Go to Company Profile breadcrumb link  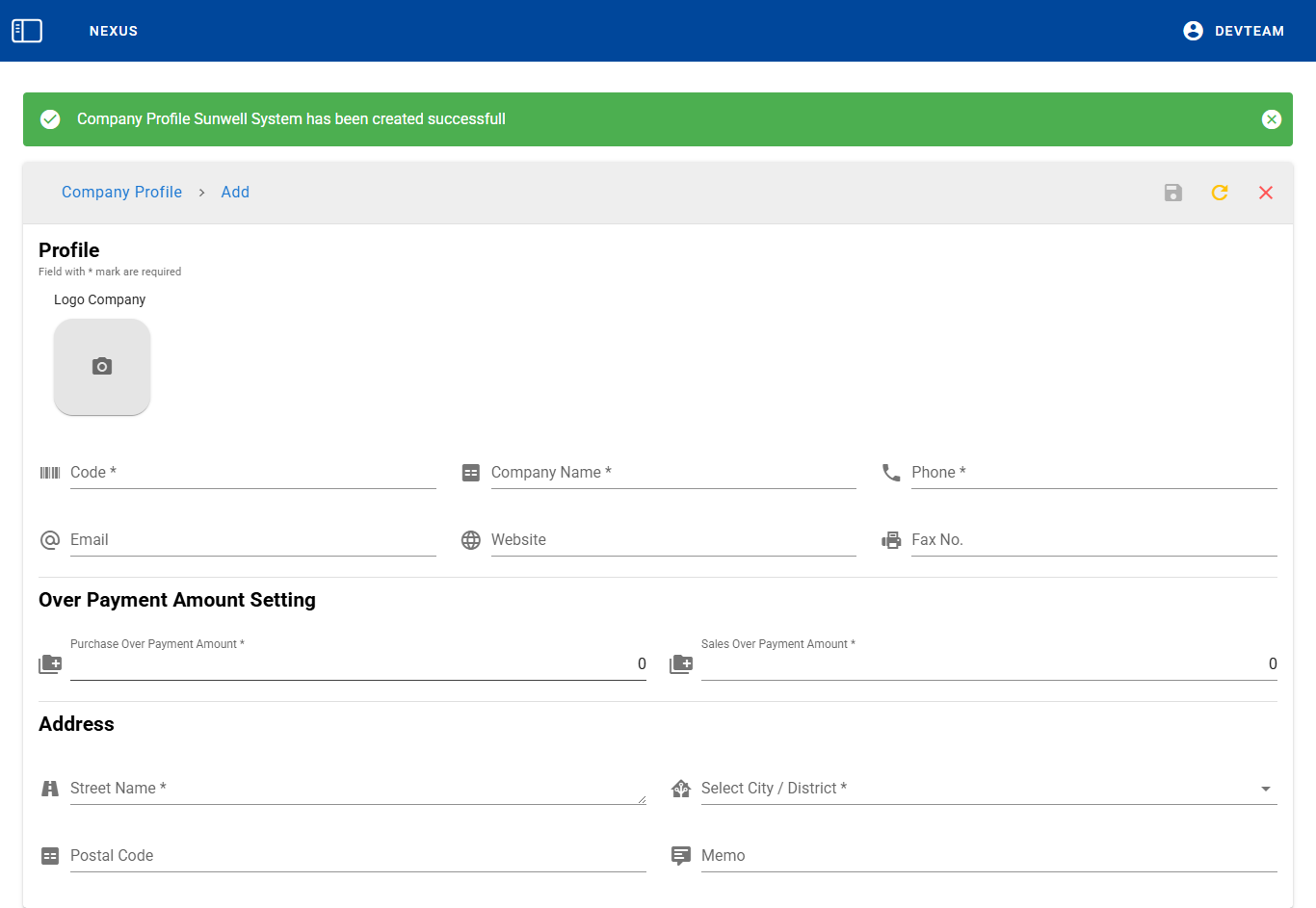coord(121,193)
